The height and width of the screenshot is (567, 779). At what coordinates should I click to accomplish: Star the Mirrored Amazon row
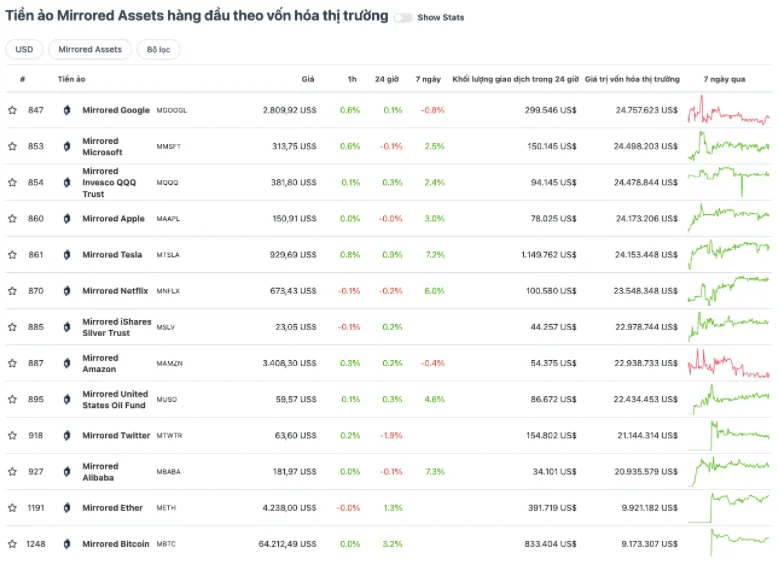12,363
